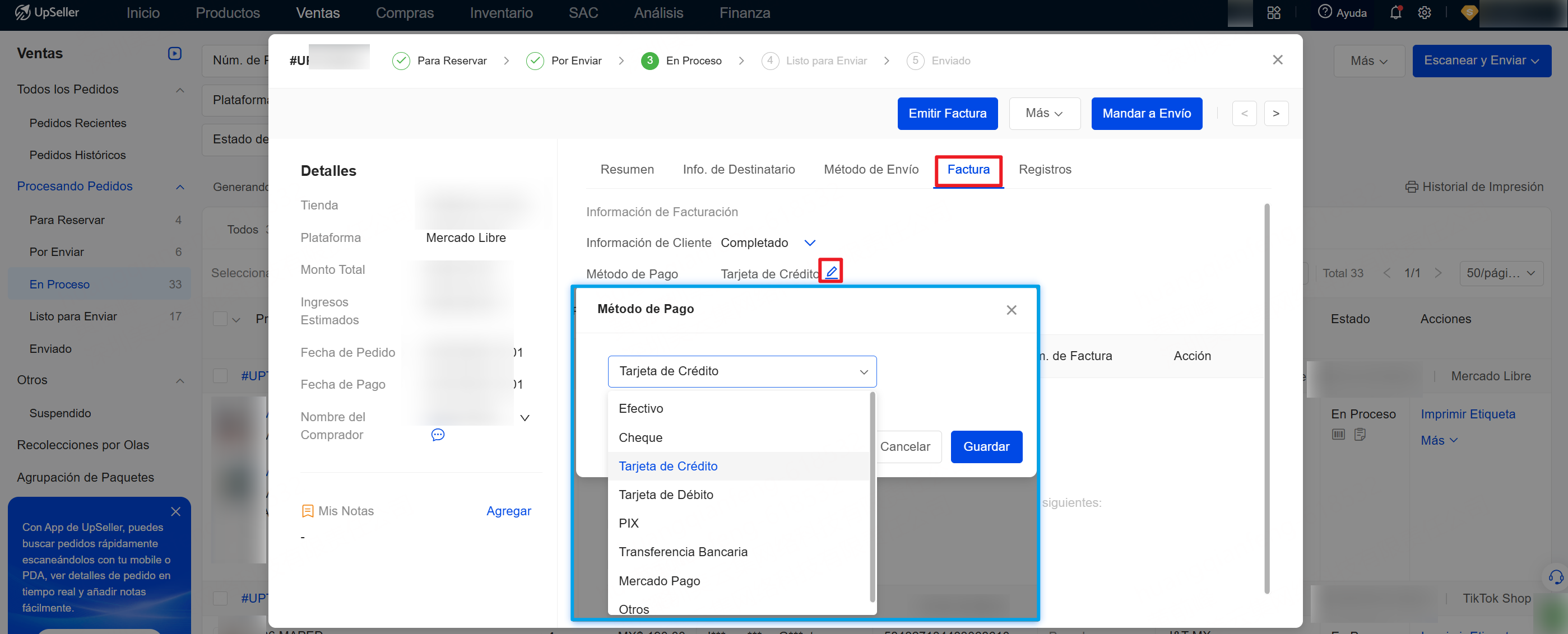The image size is (1568, 634).
Task: Collapse the Otros sidebar section
Action: (x=179, y=381)
